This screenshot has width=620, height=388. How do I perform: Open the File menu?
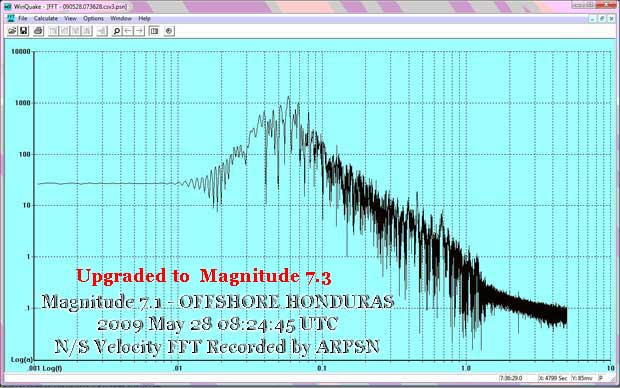pos(23,19)
